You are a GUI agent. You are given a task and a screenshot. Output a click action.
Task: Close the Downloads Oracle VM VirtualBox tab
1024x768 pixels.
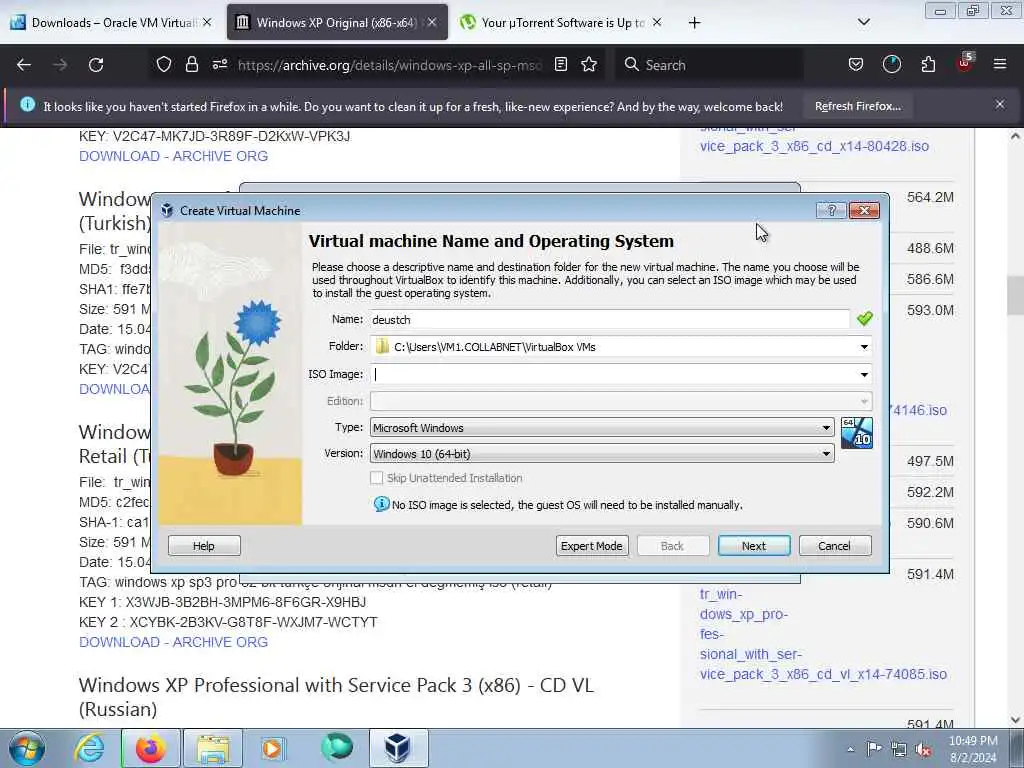pyautogui.click(x=207, y=22)
